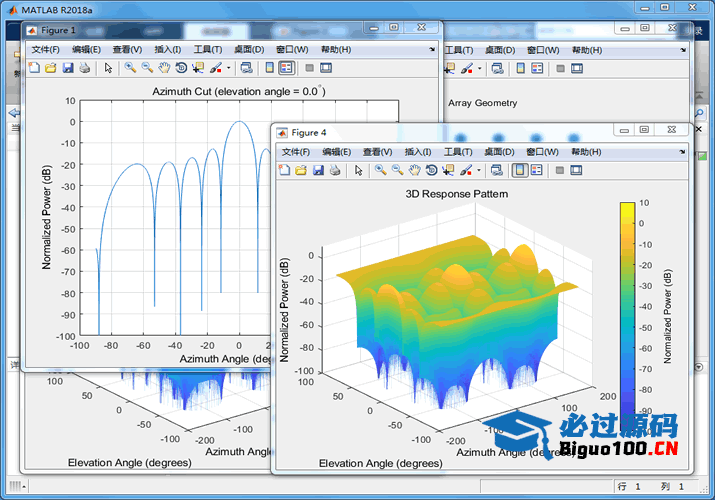Click Hide Plot Tools icon in Figure 1

pyautogui.click(x=309, y=68)
